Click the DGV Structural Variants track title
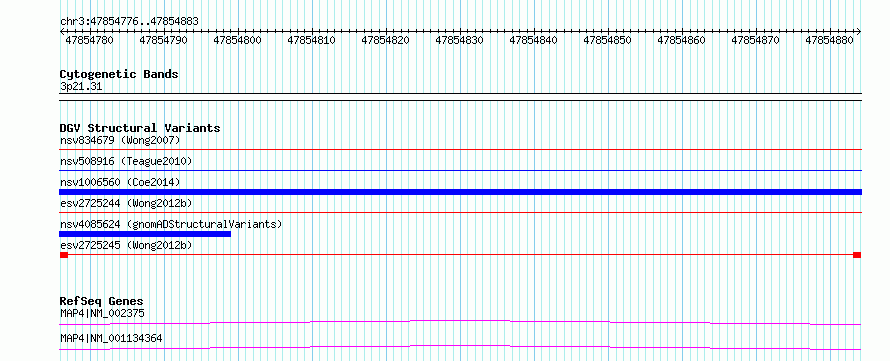Image resolution: width=890 pixels, height=361 pixels. click(140, 128)
